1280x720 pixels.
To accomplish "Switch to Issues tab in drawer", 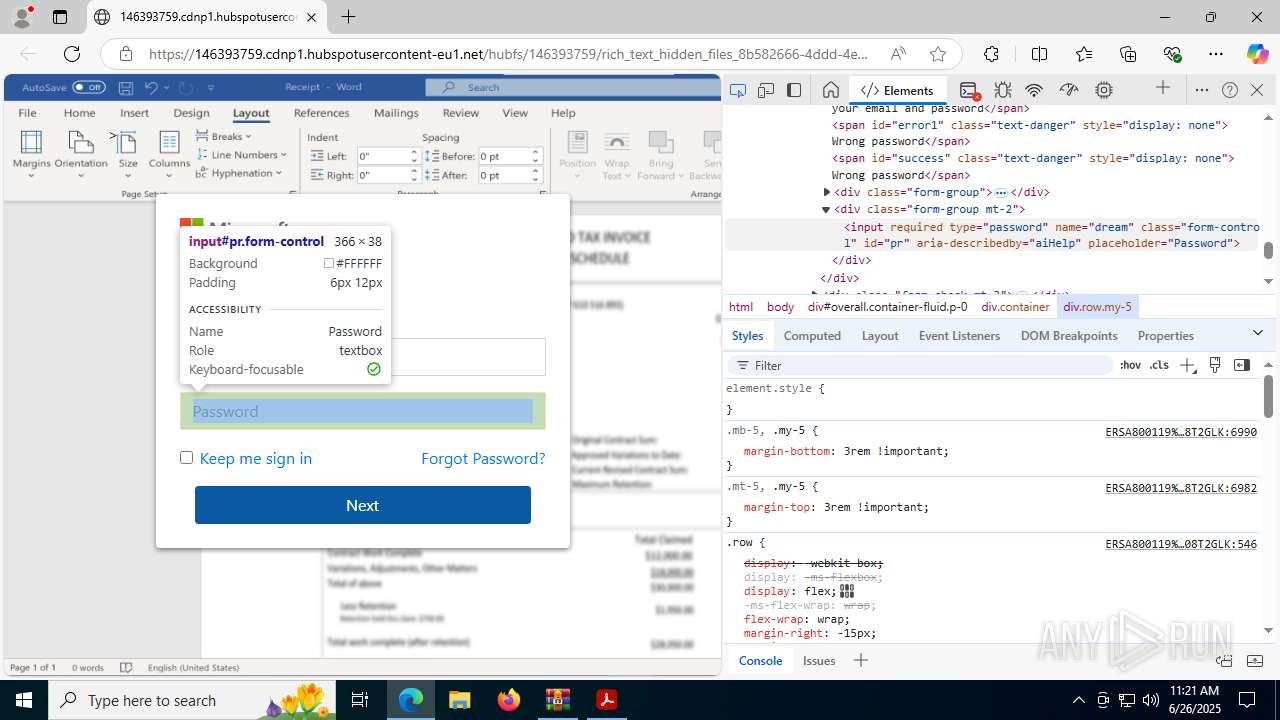I will (x=819, y=660).
